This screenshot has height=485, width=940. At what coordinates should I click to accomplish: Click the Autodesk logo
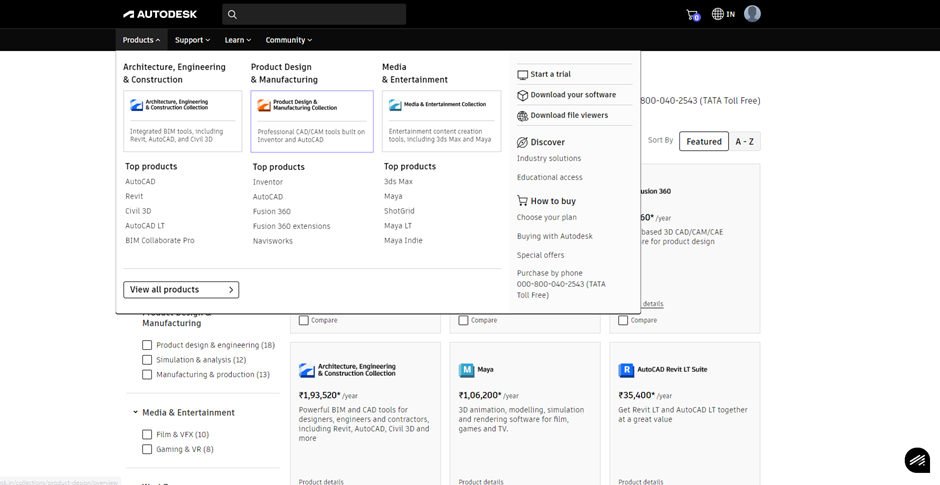[x=159, y=14]
